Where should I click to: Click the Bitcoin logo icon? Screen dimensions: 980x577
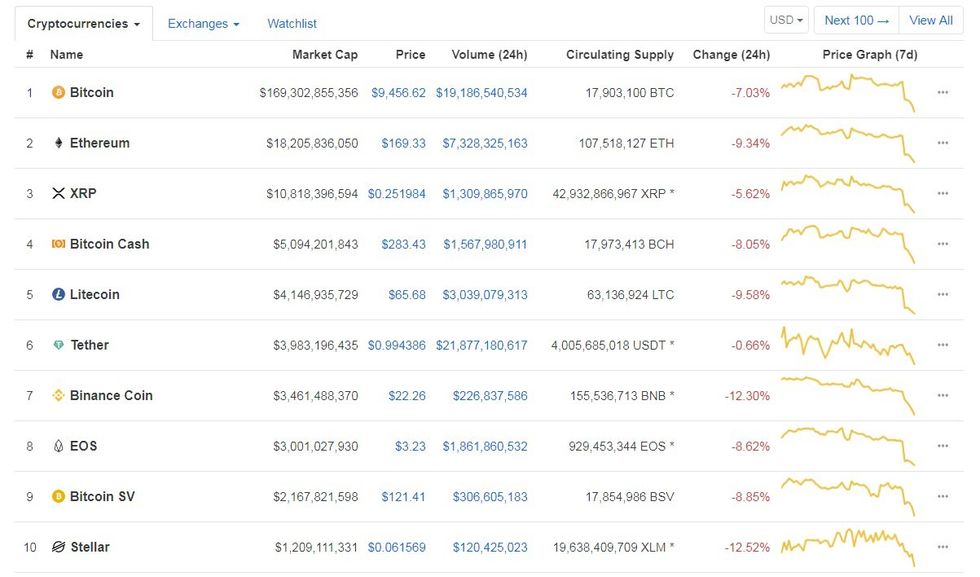coord(58,92)
